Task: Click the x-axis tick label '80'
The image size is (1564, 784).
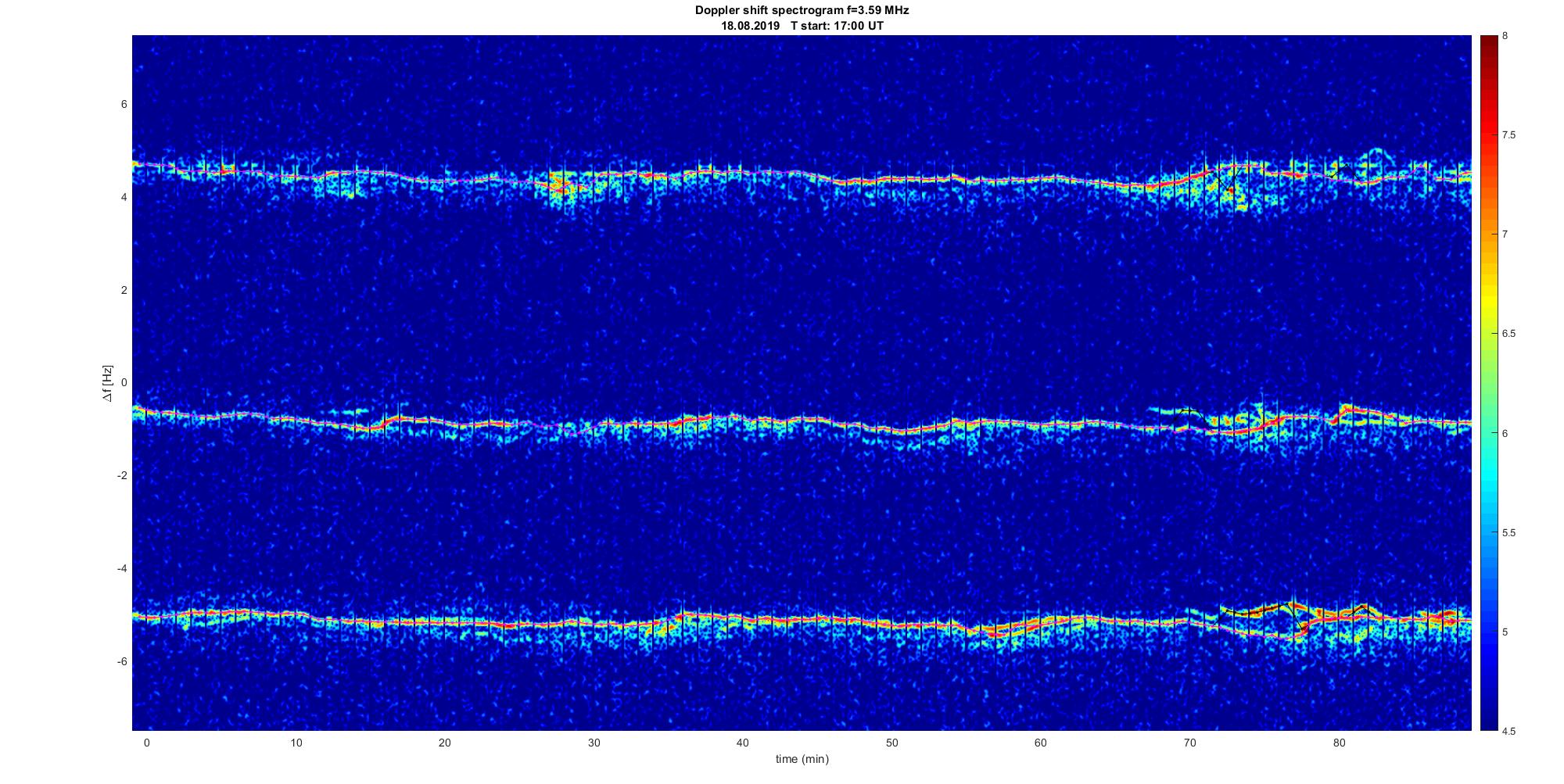Action: (1339, 743)
